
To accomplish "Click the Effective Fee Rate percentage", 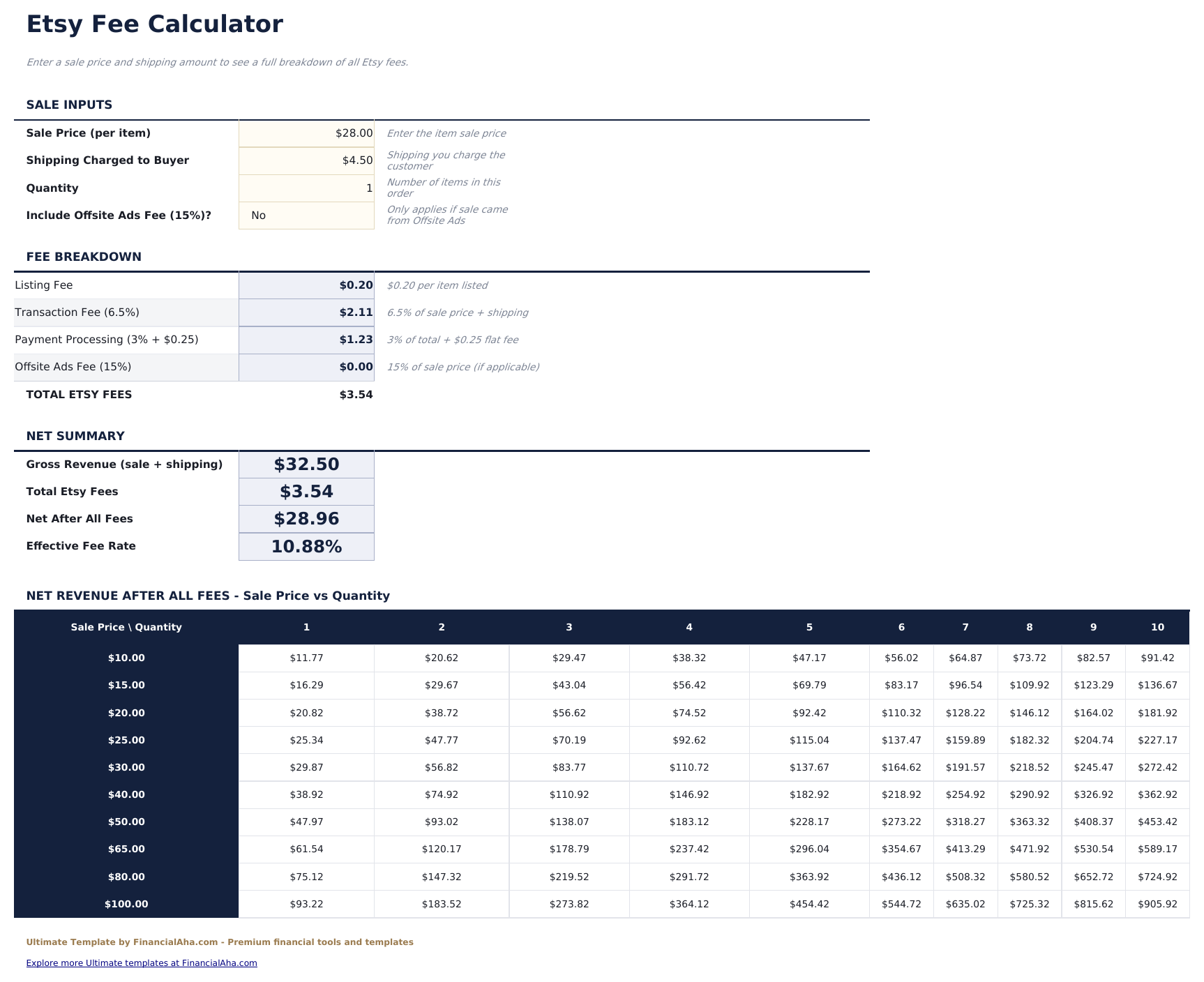I will pos(306,545).
